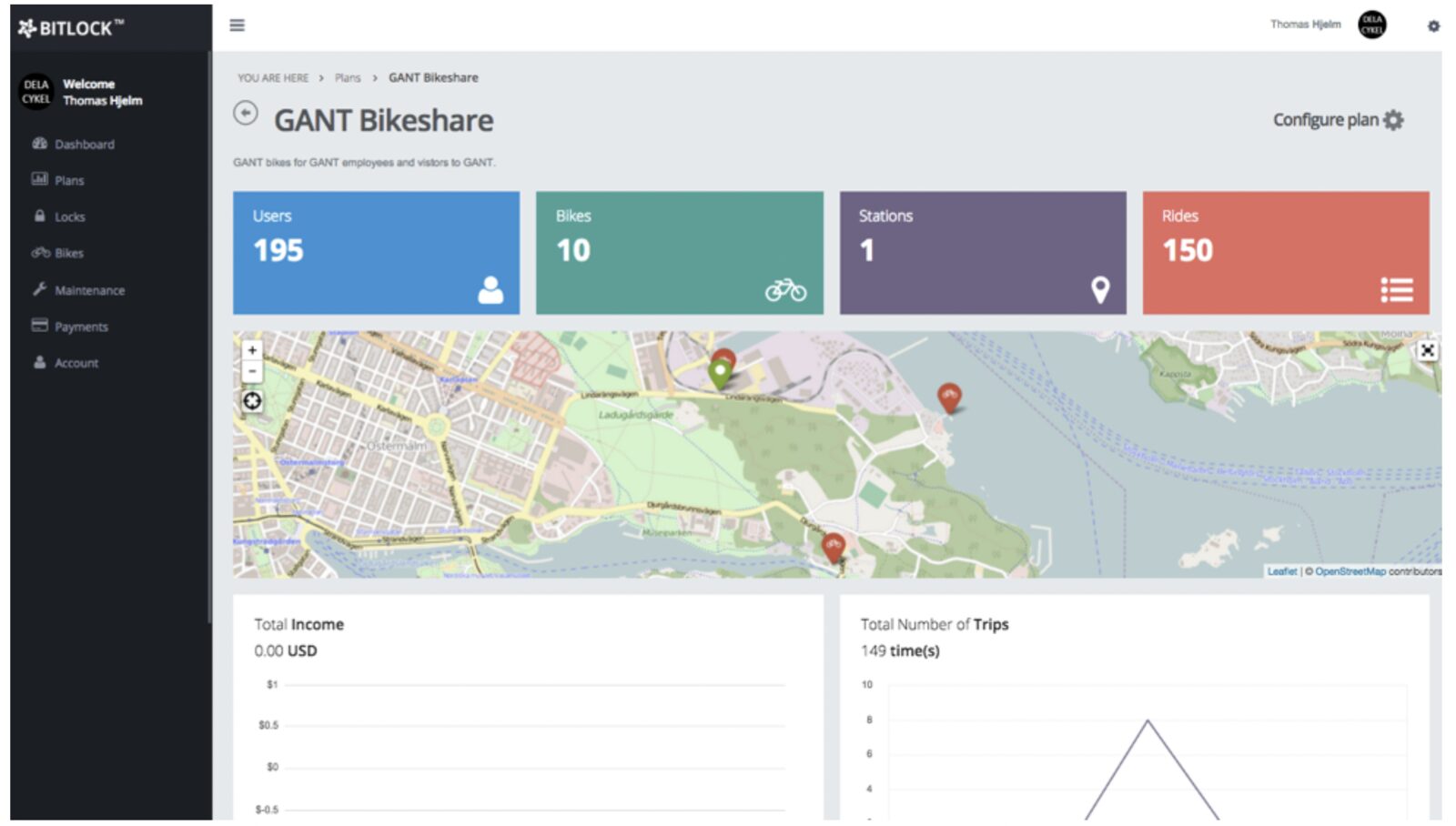The height and width of the screenshot is (826, 1456).
Task: Click the Locks padlock icon in sidebar
Action: (x=39, y=217)
